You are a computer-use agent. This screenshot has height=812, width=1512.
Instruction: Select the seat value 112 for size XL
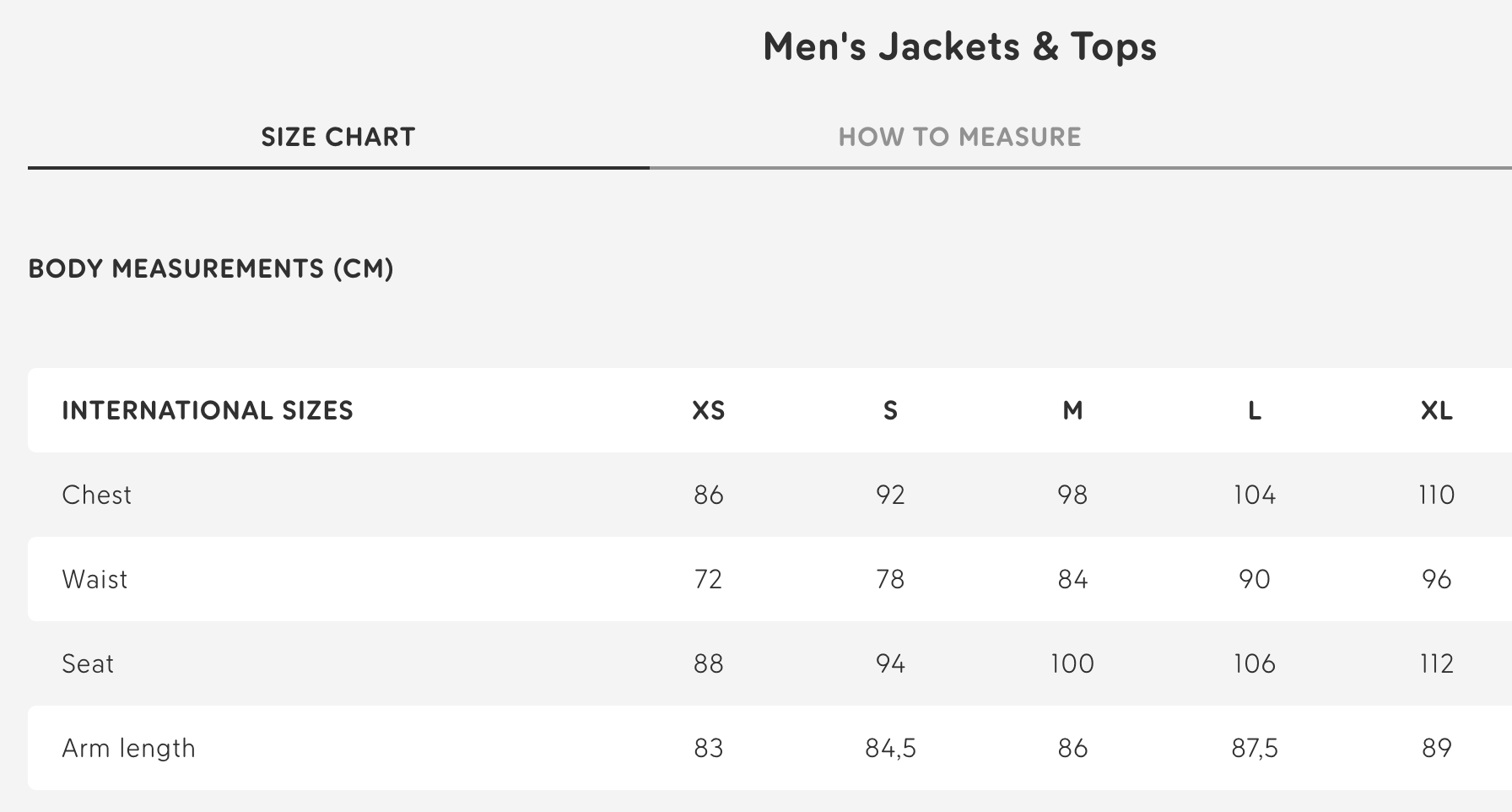tap(1438, 663)
